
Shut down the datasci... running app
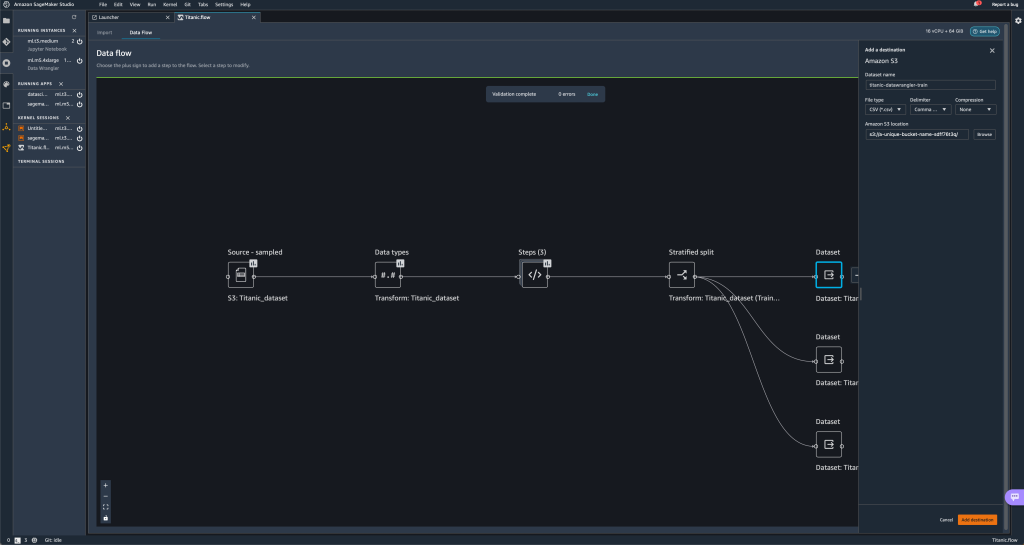pos(80,95)
